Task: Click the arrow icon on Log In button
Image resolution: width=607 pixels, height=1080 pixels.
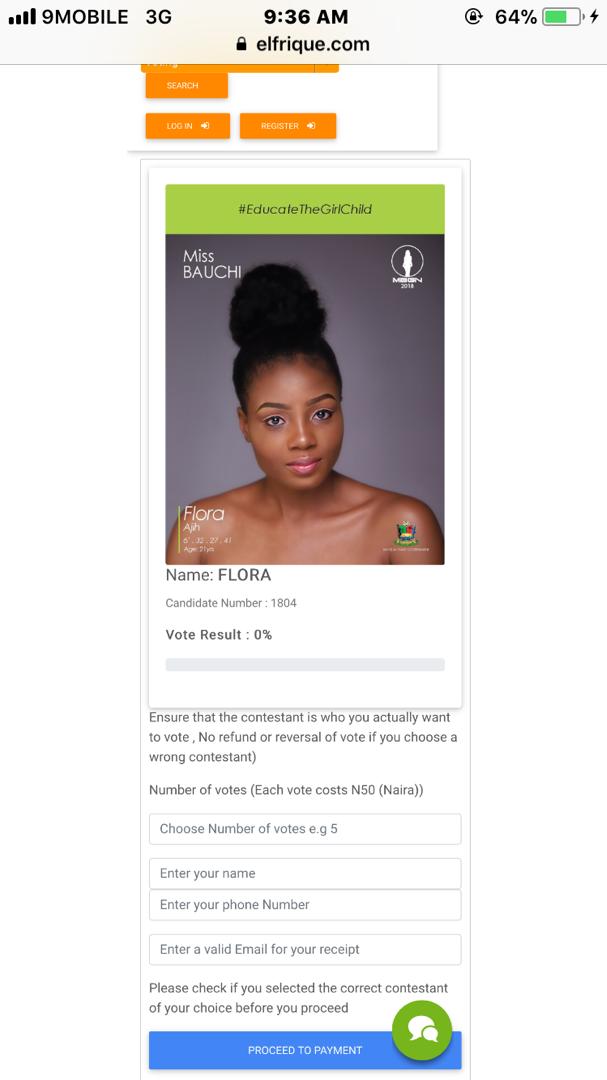Action: [205, 126]
